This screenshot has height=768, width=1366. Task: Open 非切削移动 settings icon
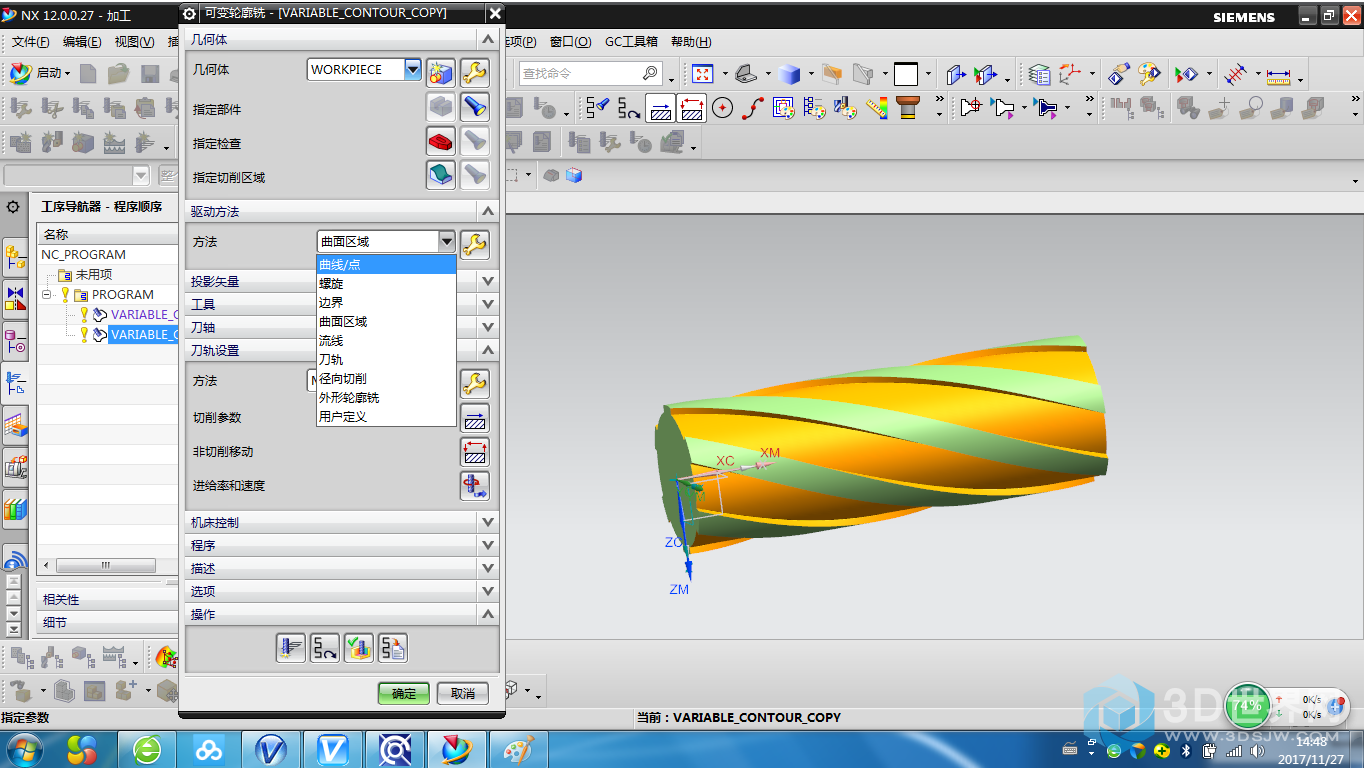coord(475,452)
